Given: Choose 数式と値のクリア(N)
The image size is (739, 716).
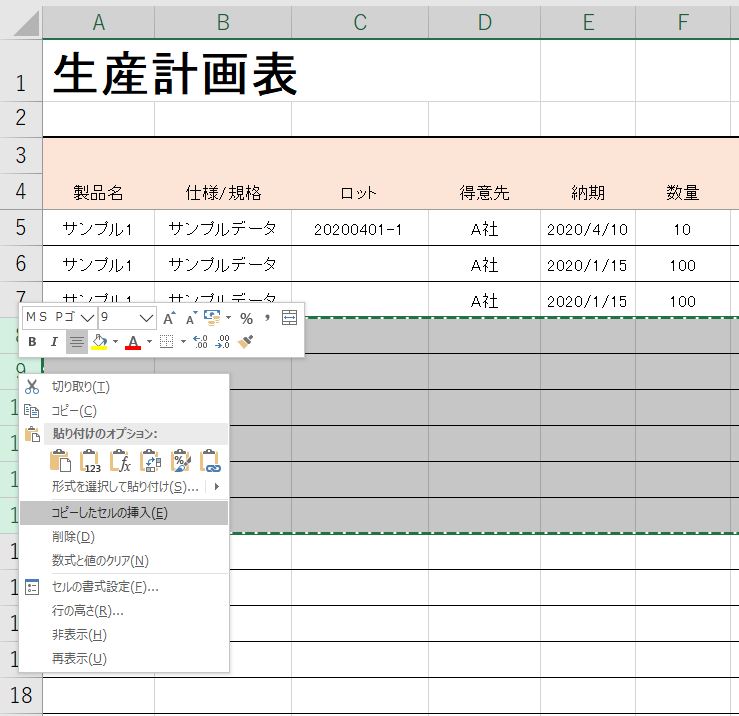Looking at the screenshot, I should coord(123,560).
